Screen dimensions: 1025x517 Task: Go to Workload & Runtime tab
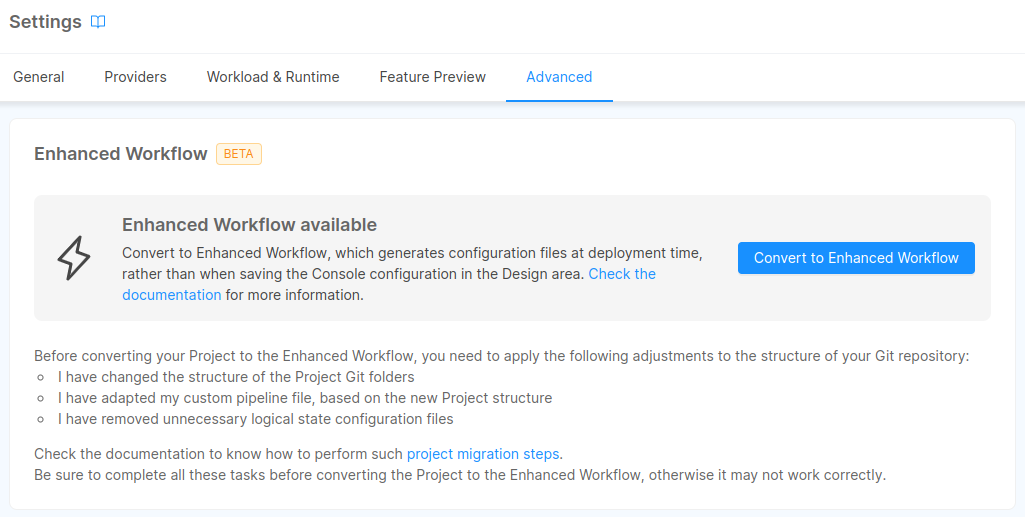273,77
